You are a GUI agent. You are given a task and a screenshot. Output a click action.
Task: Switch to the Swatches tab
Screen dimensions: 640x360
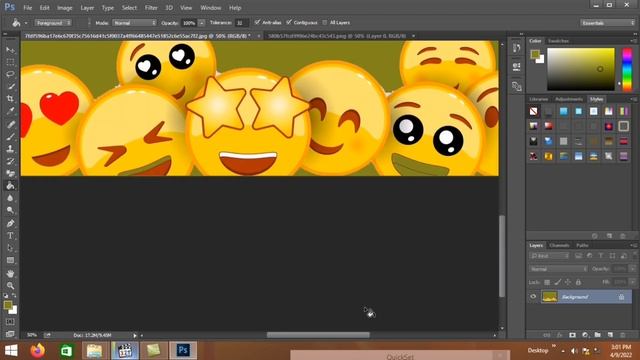(x=558, y=41)
